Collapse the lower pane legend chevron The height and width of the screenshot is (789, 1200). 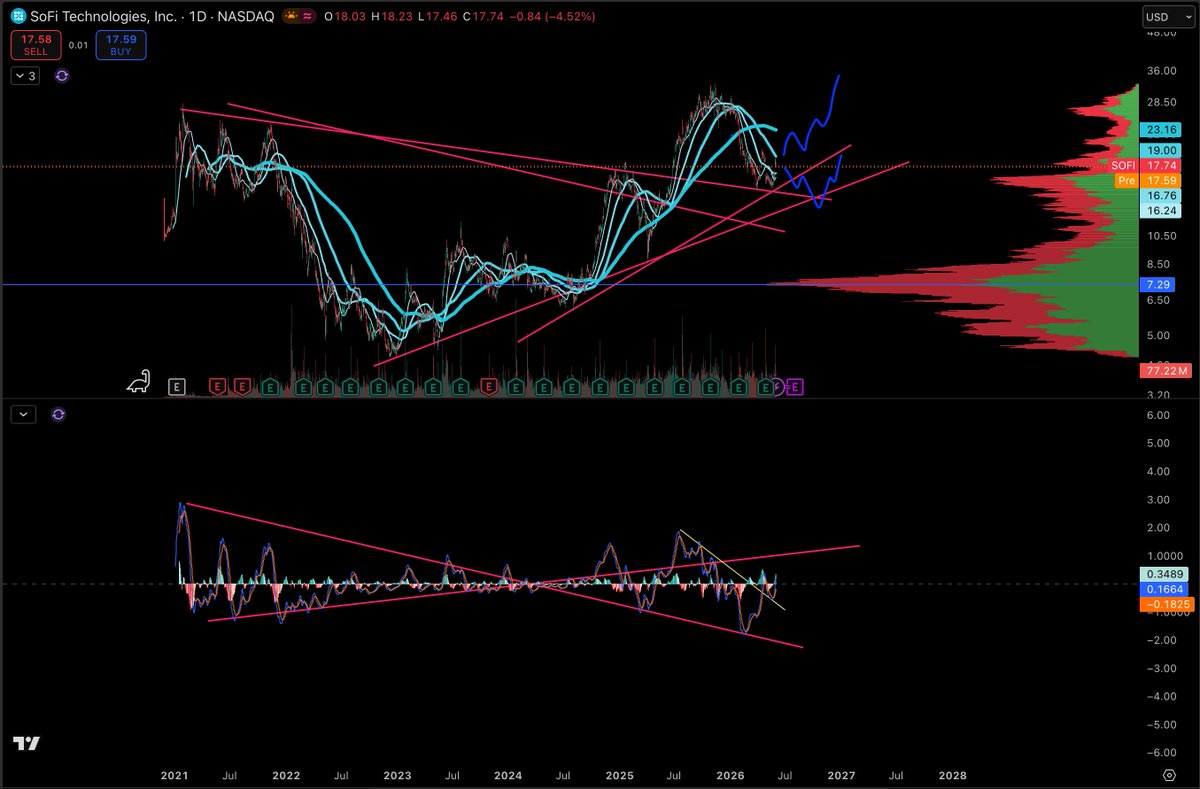pyautogui.click(x=24, y=414)
